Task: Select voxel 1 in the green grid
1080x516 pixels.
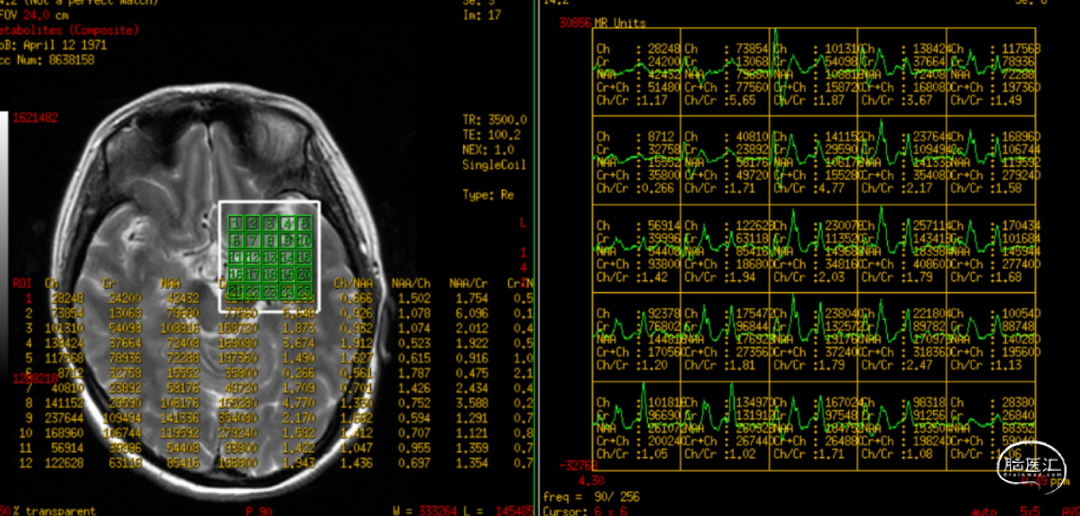Action: coord(236,223)
